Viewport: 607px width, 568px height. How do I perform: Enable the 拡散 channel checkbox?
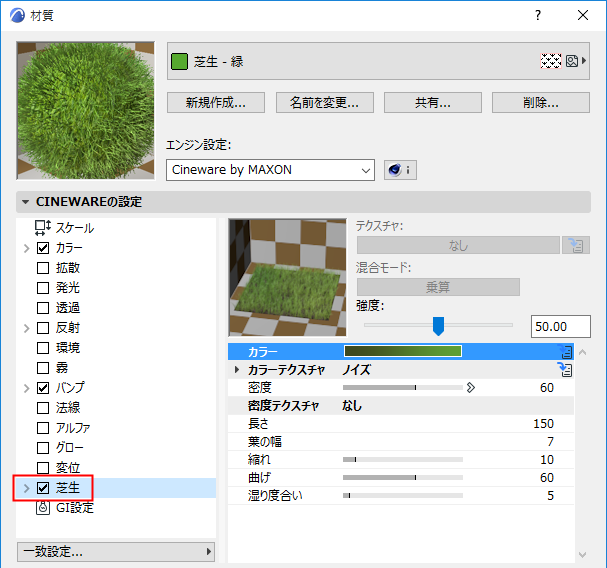(x=43, y=268)
